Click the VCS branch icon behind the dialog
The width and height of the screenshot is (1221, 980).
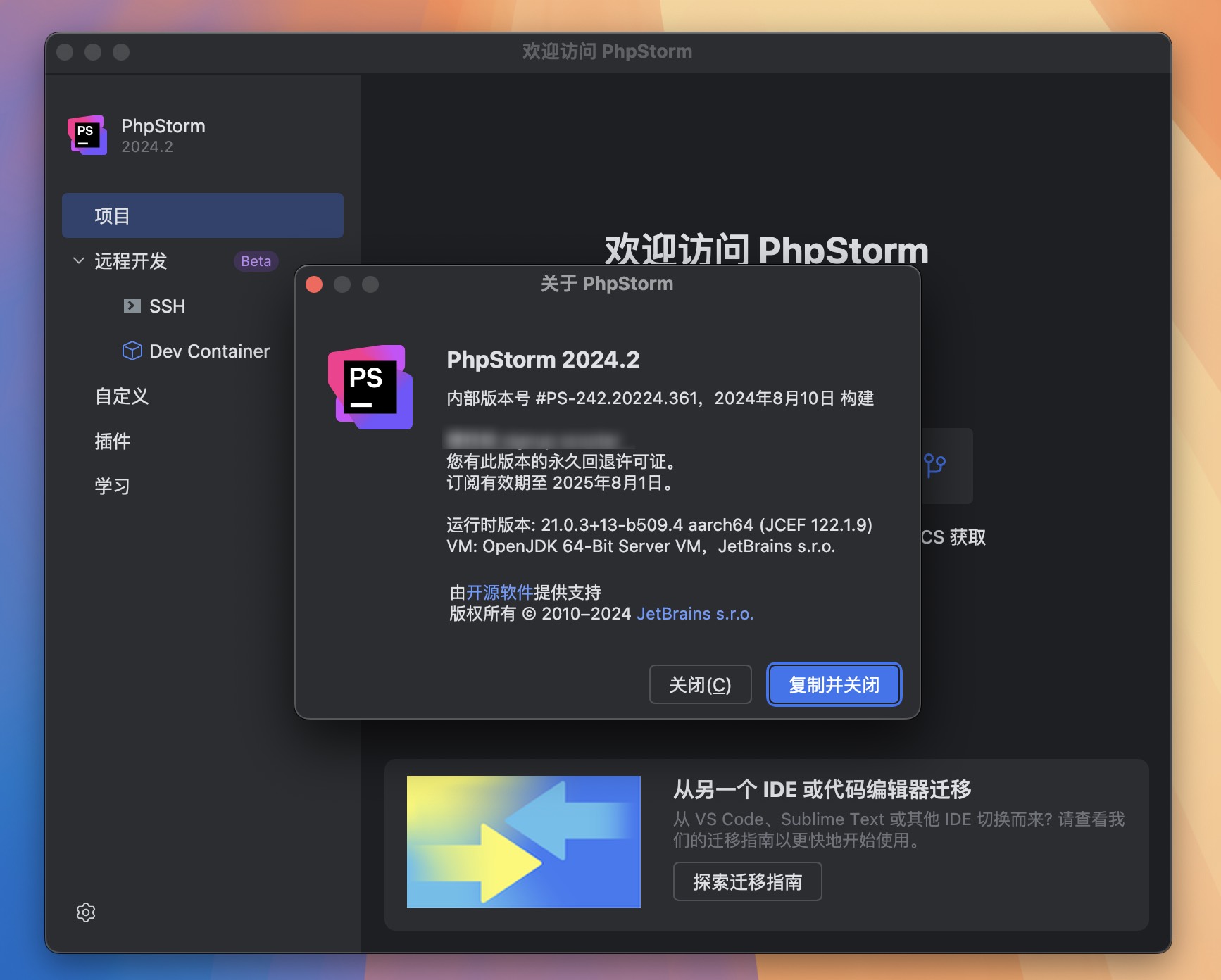(934, 465)
